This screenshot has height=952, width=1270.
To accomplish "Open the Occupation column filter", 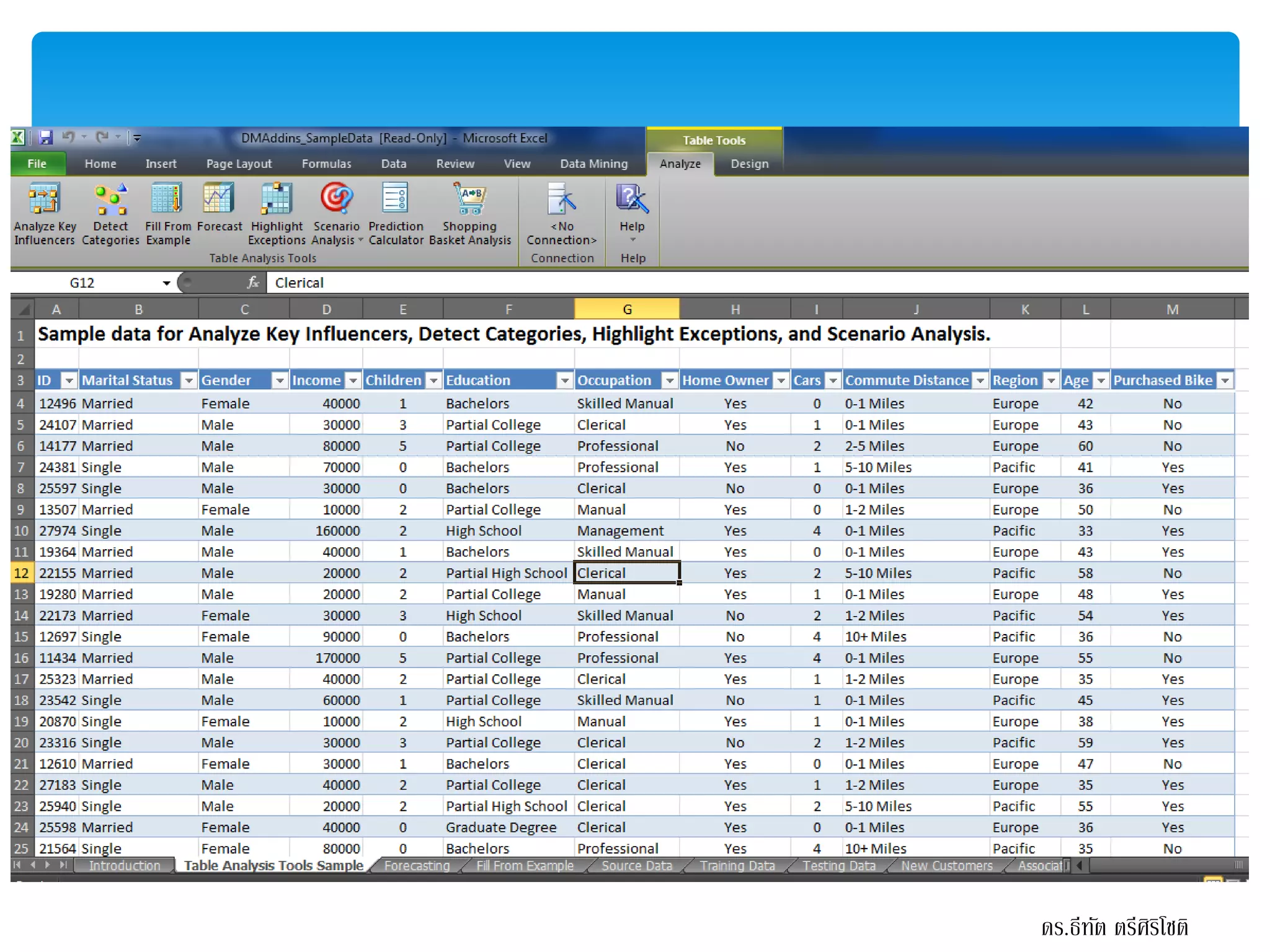I will 669,381.
